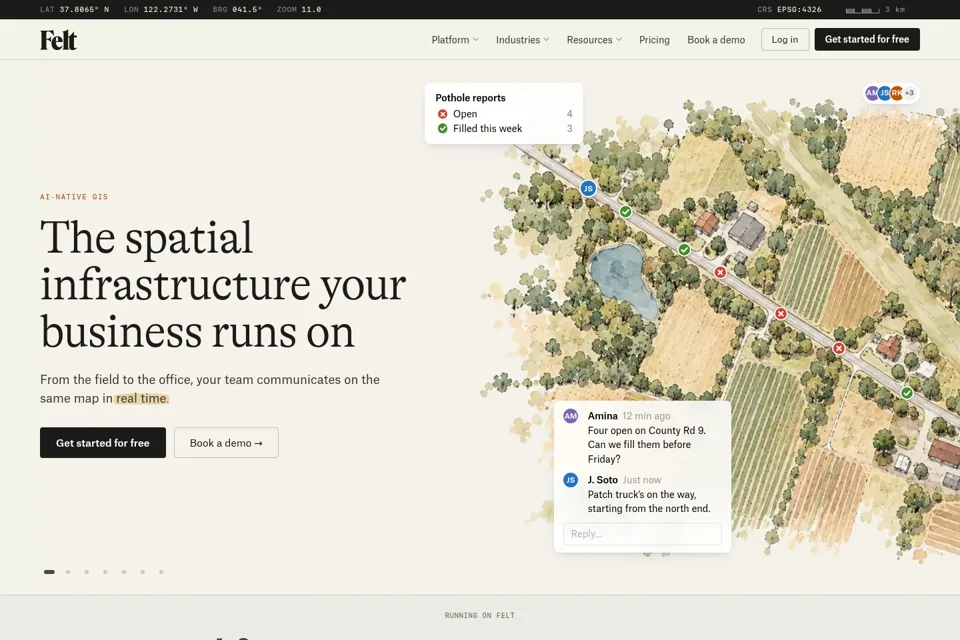Click the blue JS pin on the map road
Image resolution: width=960 pixels, height=640 pixels.
(588, 189)
